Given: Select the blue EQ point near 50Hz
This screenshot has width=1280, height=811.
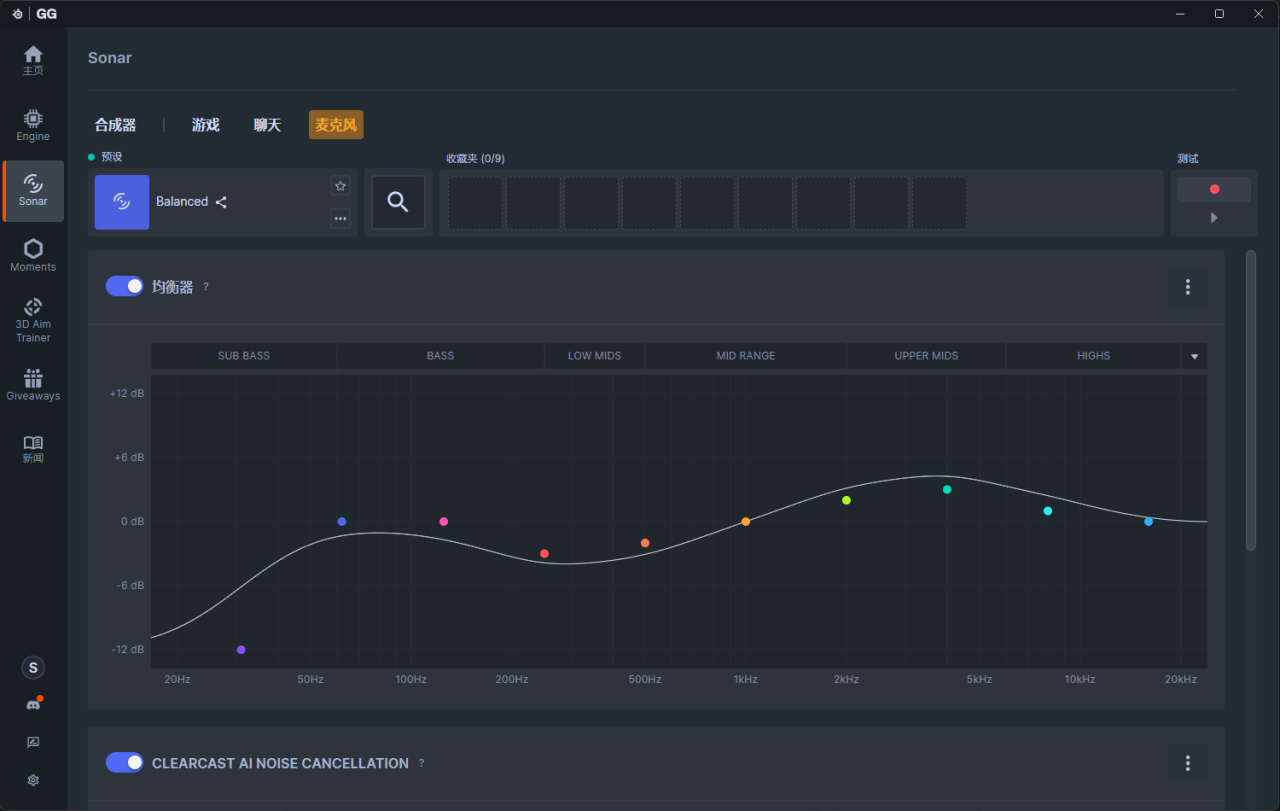Looking at the screenshot, I should pos(342,522).
